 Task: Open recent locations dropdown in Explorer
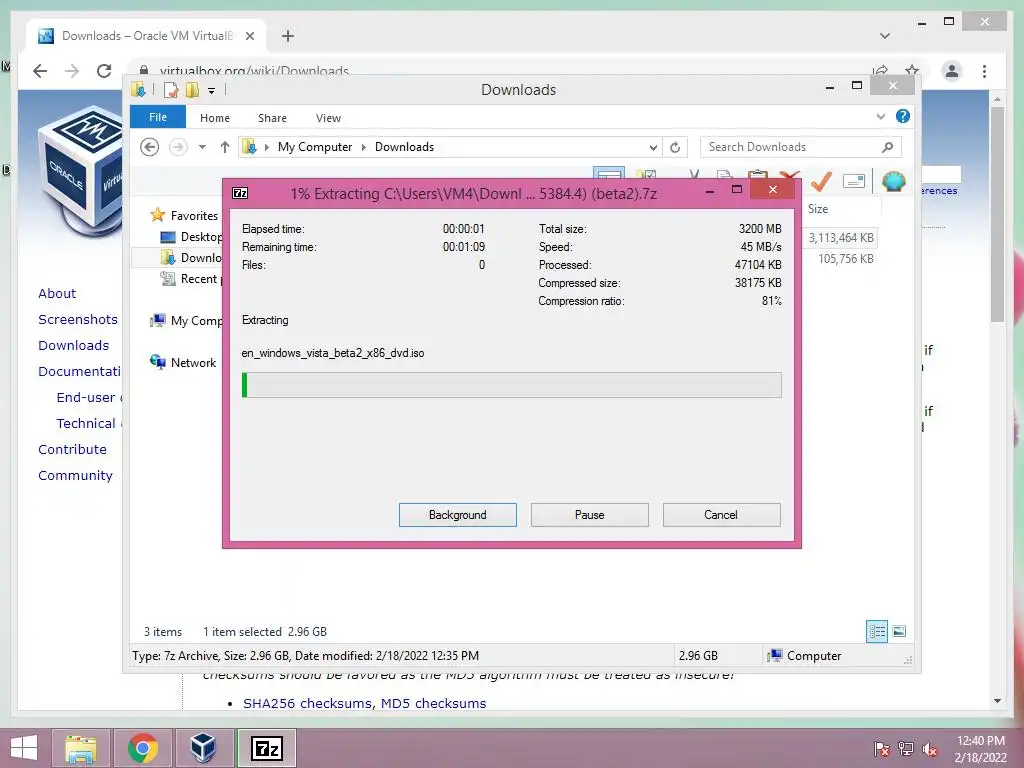click(x=202, y=147)
